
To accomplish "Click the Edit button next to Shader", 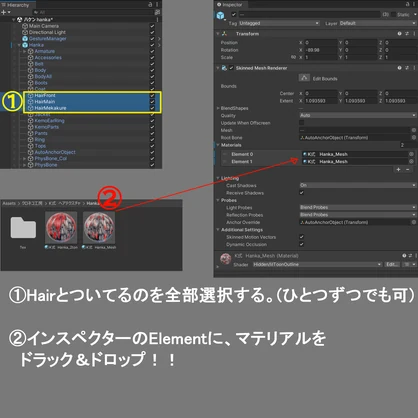I will (392, 264).
